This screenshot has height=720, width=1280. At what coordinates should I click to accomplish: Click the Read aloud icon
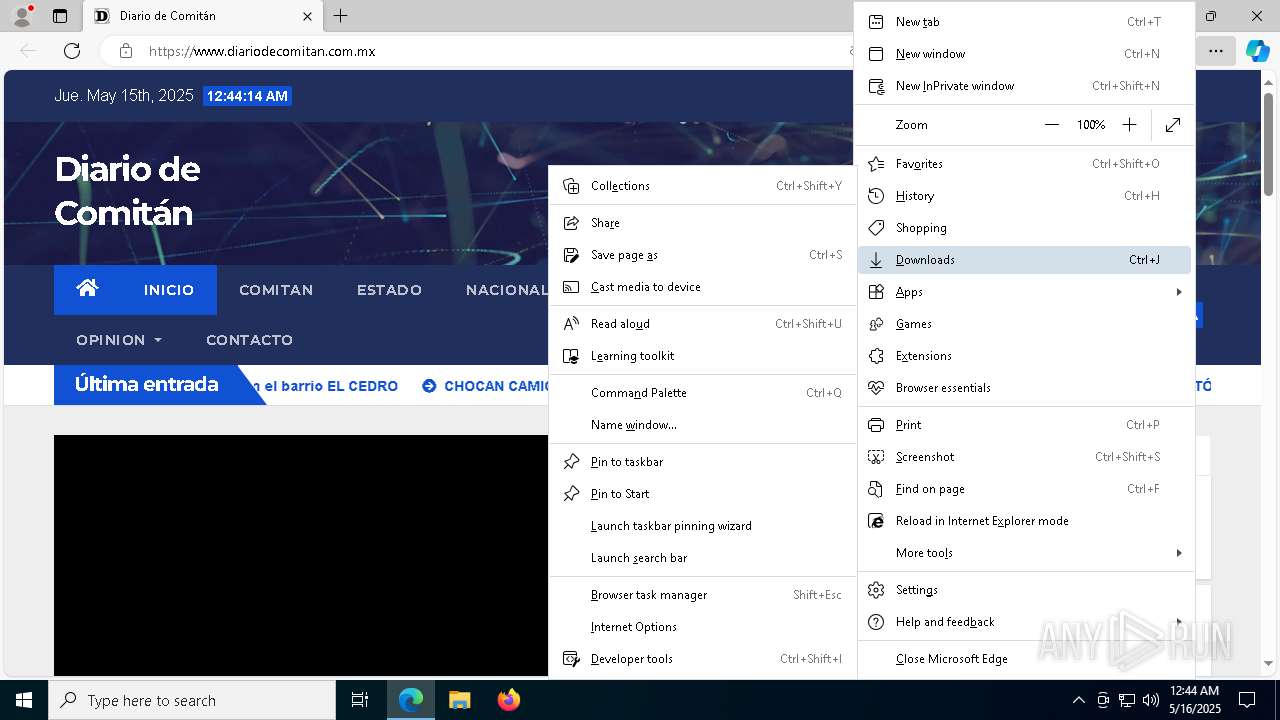(571, 324)
